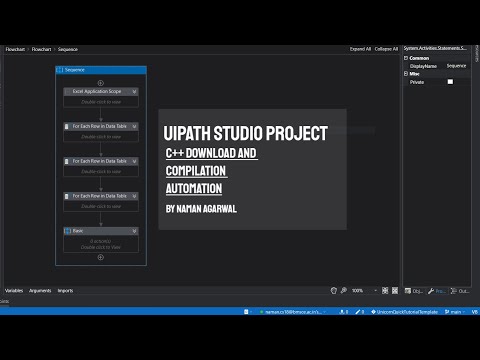Click the Sequence title bar in designer
This screenshot has height=360, width=480.
click(101, 70)
